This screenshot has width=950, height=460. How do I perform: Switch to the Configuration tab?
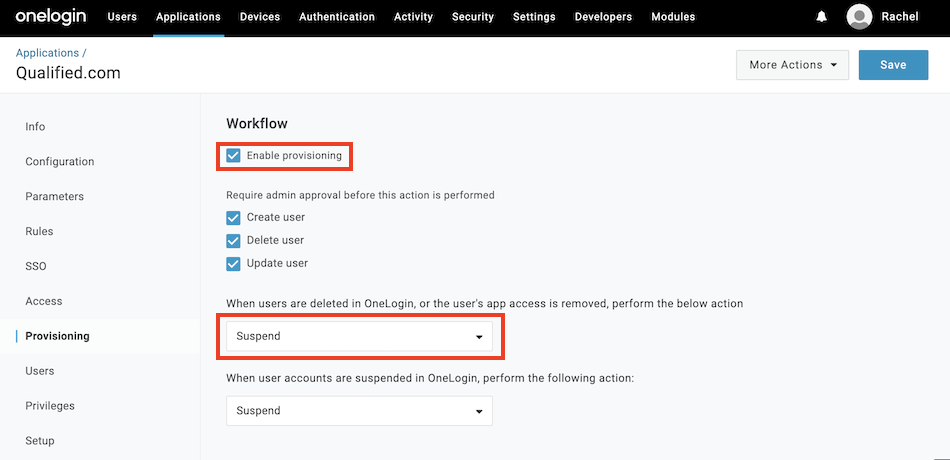(x=60, y=162)
